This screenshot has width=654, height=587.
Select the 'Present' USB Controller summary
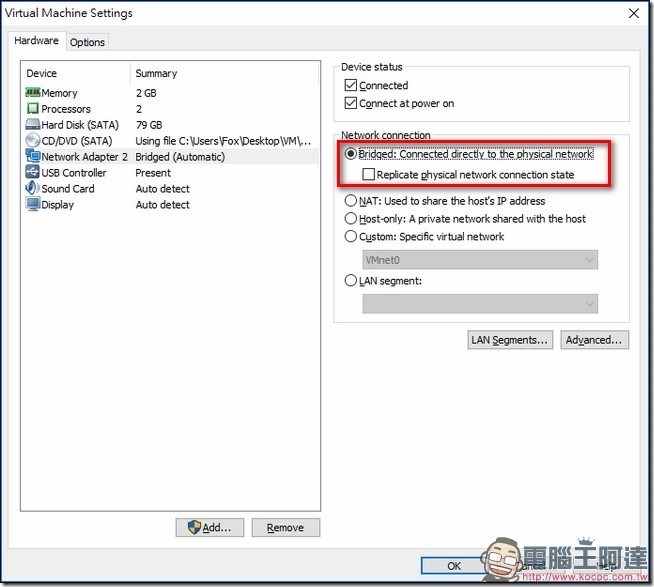[x=153, y=173]
